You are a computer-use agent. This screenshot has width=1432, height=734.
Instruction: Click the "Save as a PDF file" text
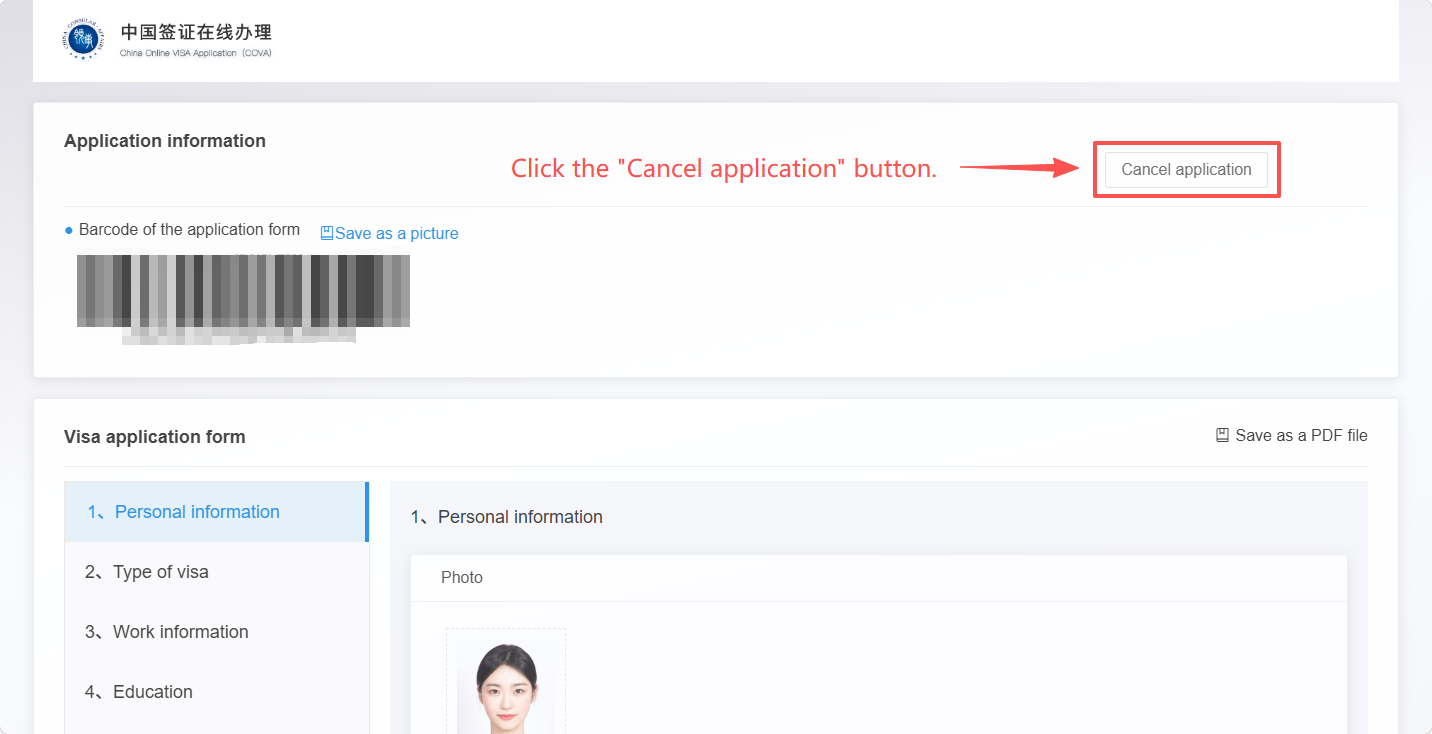pos(1301,435)
